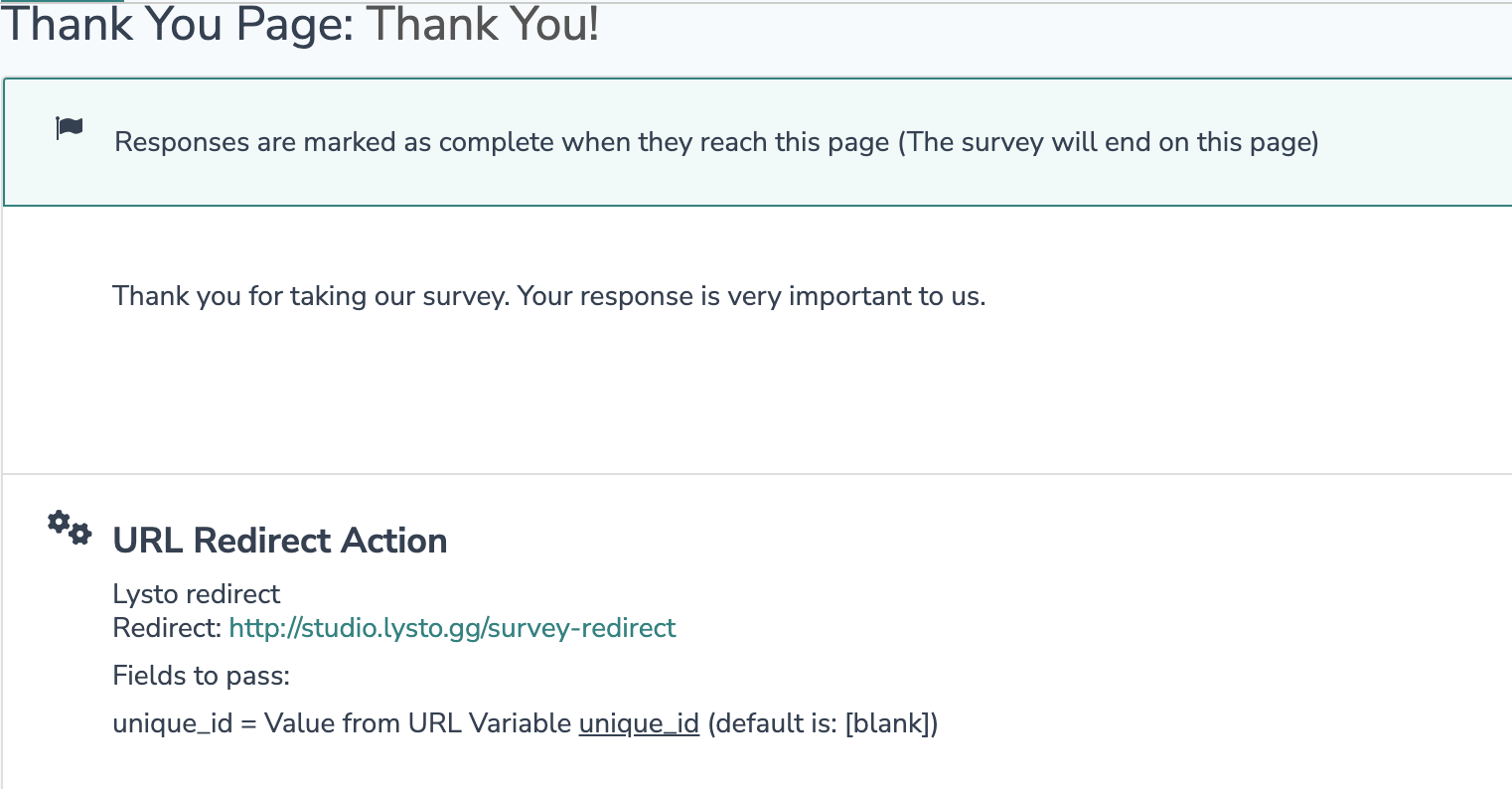Click the teal tab indicator line at top-left

pos(62,2)
